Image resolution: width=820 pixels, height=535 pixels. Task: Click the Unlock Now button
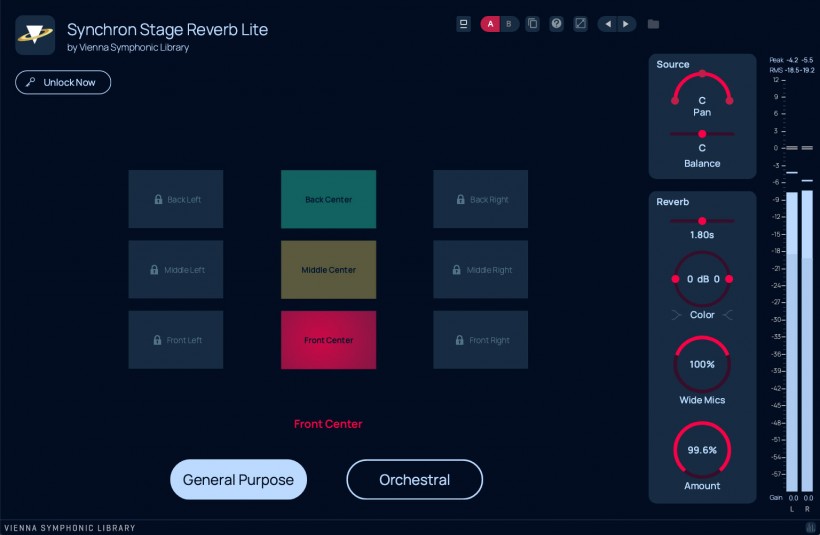63,82
